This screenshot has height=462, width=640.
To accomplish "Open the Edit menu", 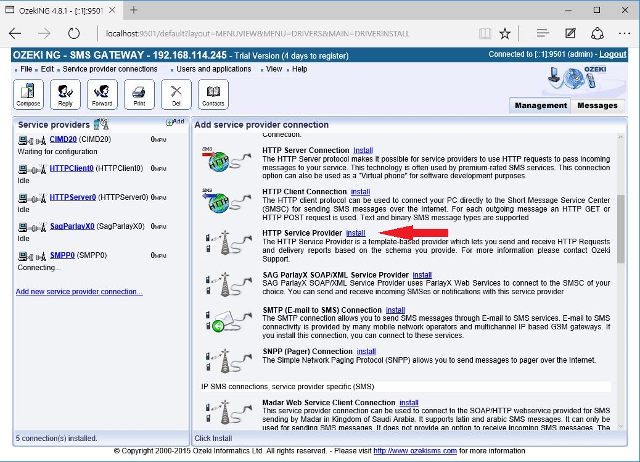I will point(47,69).
